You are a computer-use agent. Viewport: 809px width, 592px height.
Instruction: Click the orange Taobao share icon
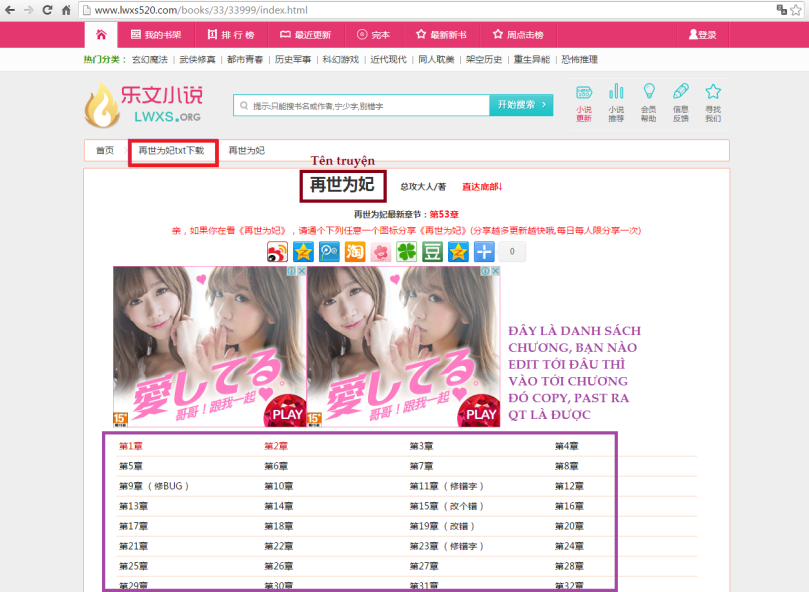click(x=355, y=252)
